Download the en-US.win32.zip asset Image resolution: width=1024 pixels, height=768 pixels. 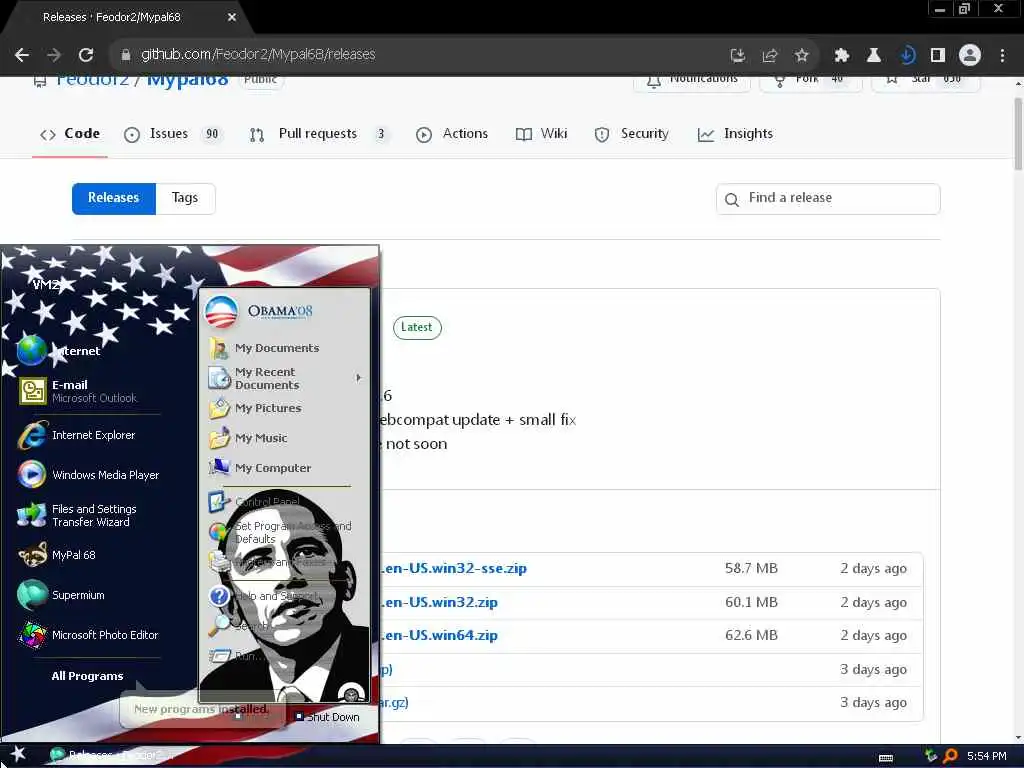click(440, 602)
